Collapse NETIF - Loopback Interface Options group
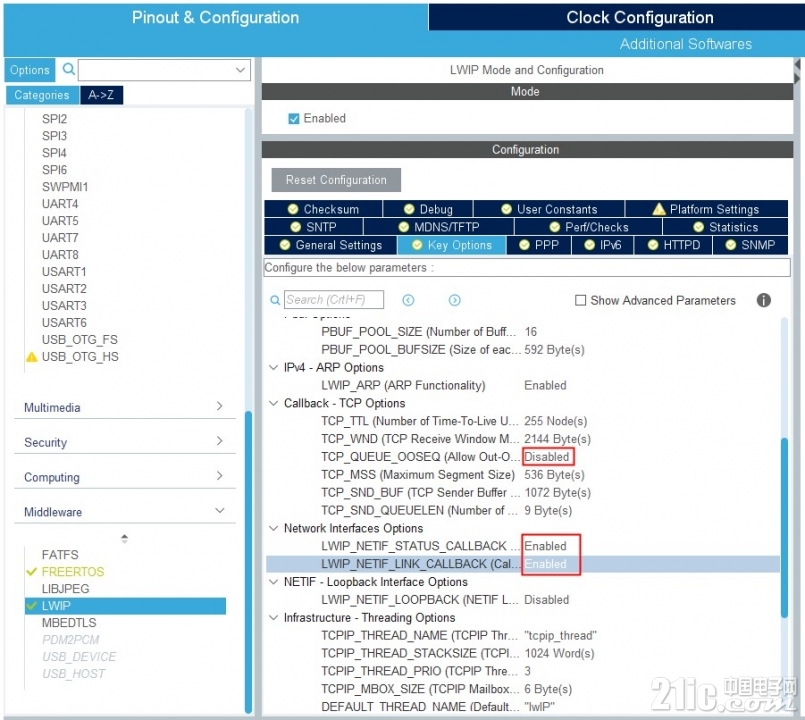 pos(274,582)
